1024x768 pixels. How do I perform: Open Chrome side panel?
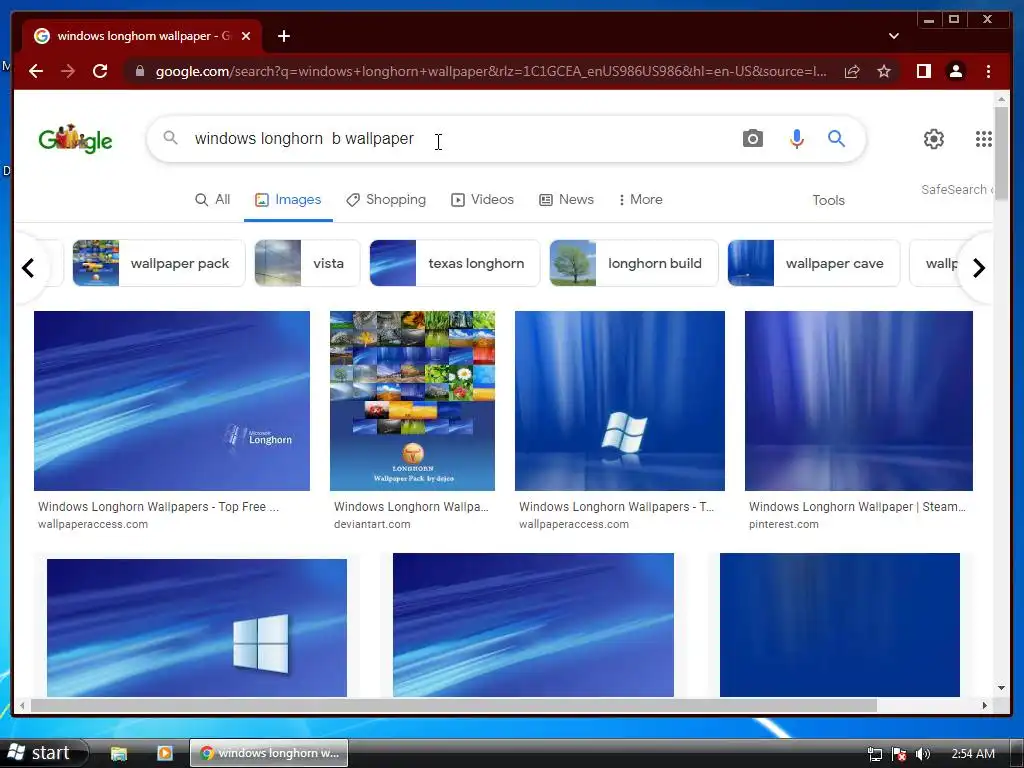[x=923, y=71]
